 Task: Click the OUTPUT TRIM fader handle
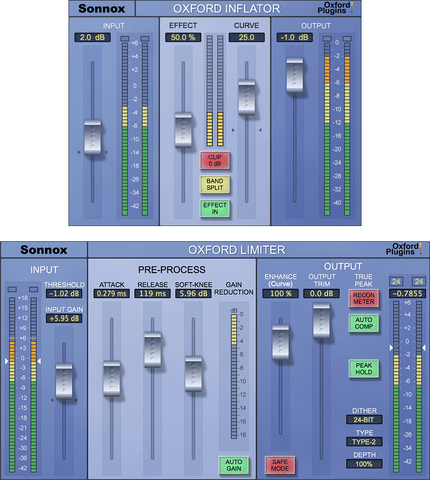pos(321,320)
